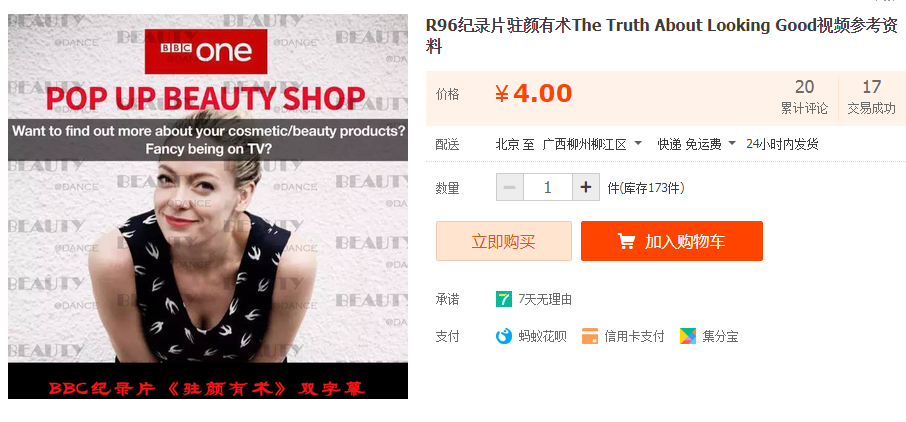Decrease quantity with the minus button
Viewport: 906px width, 422px height.
(x=510, y=187)
